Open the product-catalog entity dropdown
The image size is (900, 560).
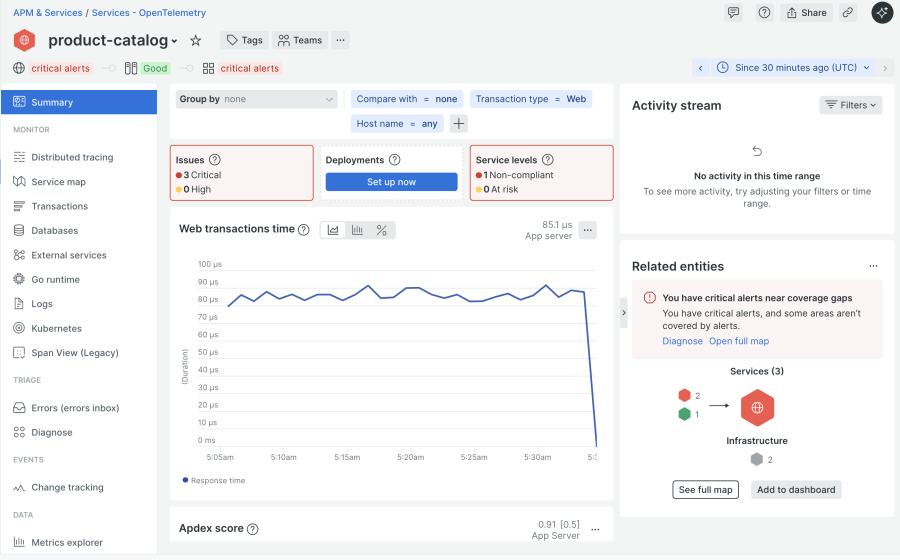pos(174,41)
